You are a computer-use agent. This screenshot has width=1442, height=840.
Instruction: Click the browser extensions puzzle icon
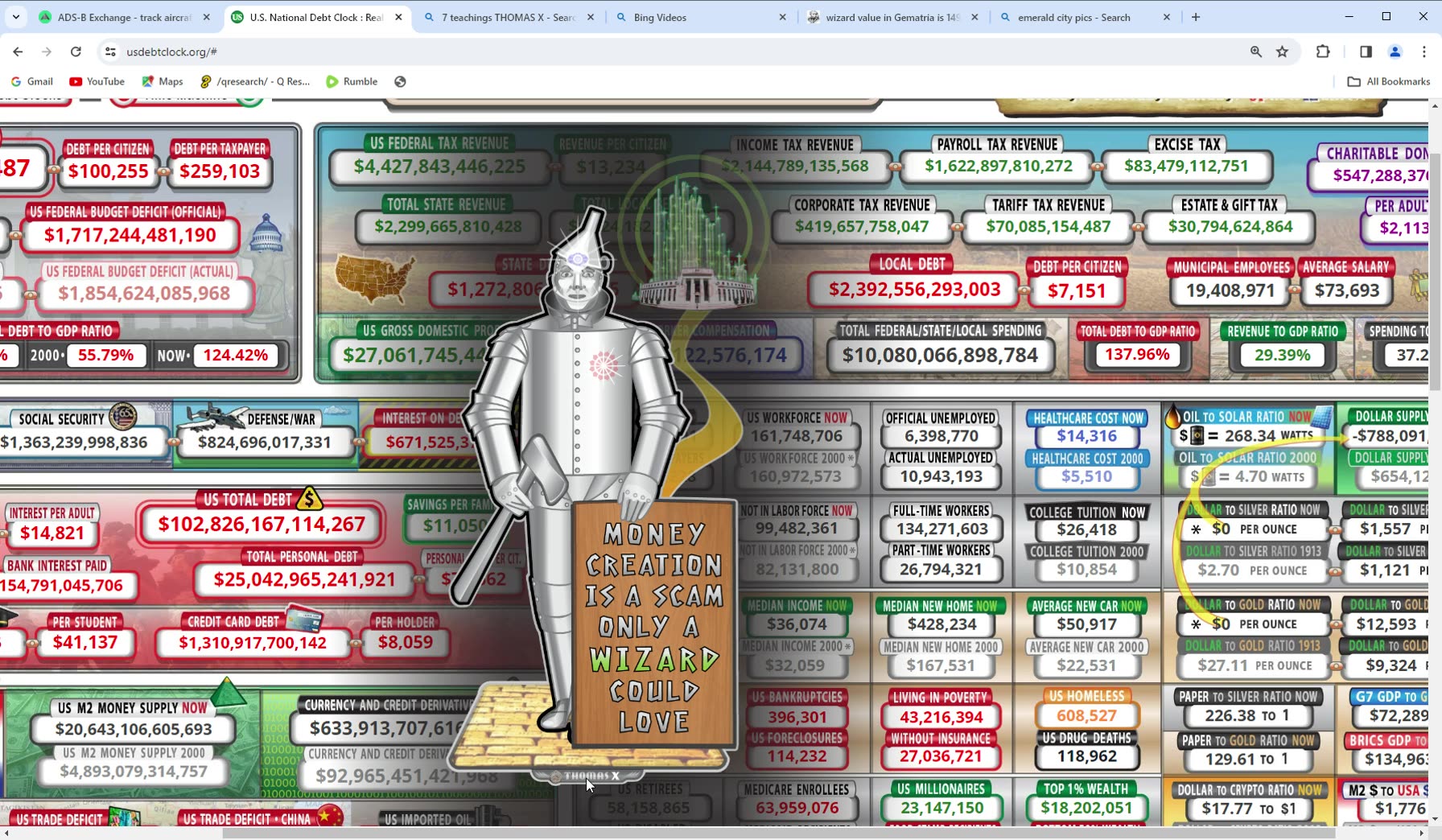click(x=1322, y=51)
